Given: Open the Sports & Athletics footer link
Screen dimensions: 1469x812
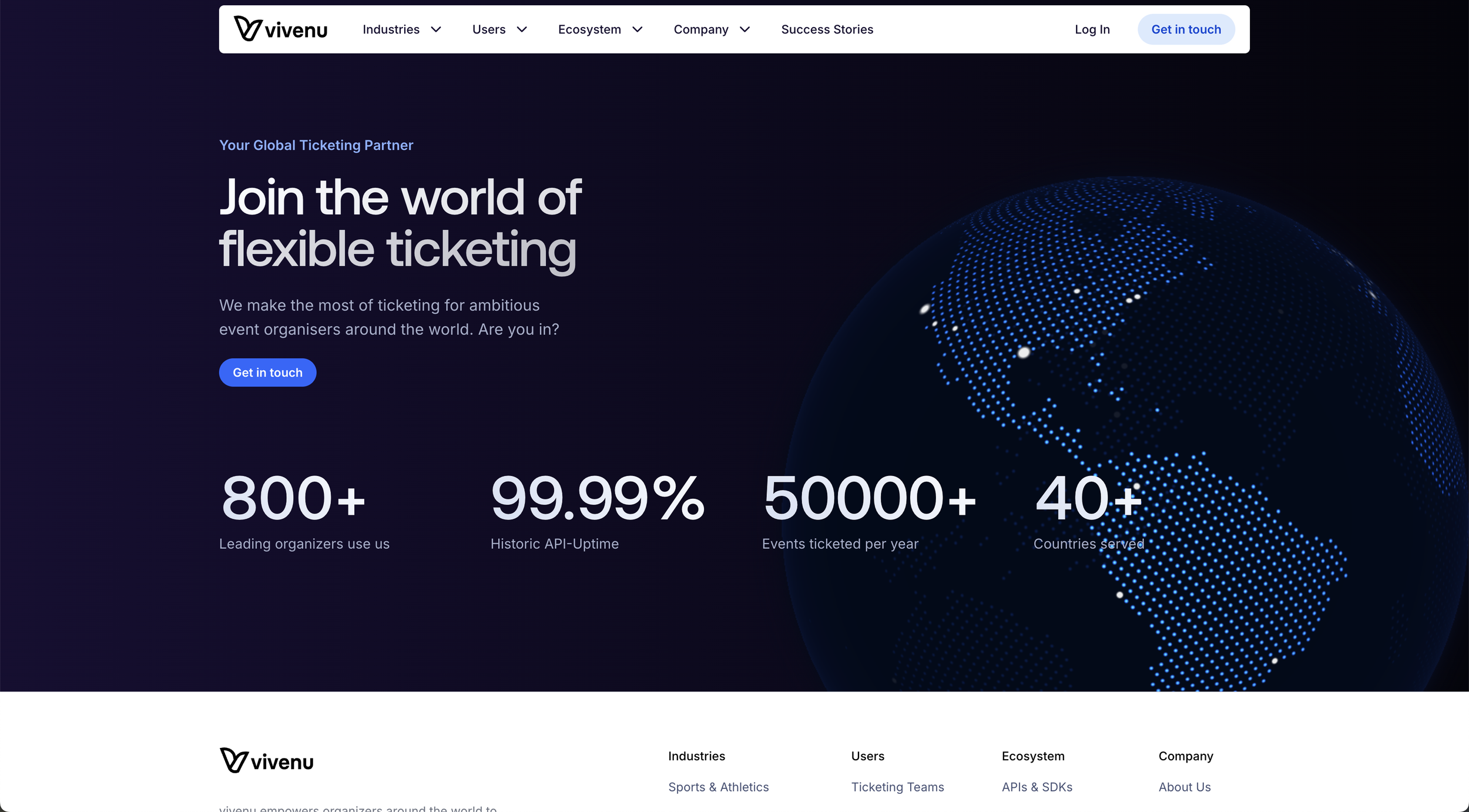Looking at the screenshot, I should tap(718, 787).
